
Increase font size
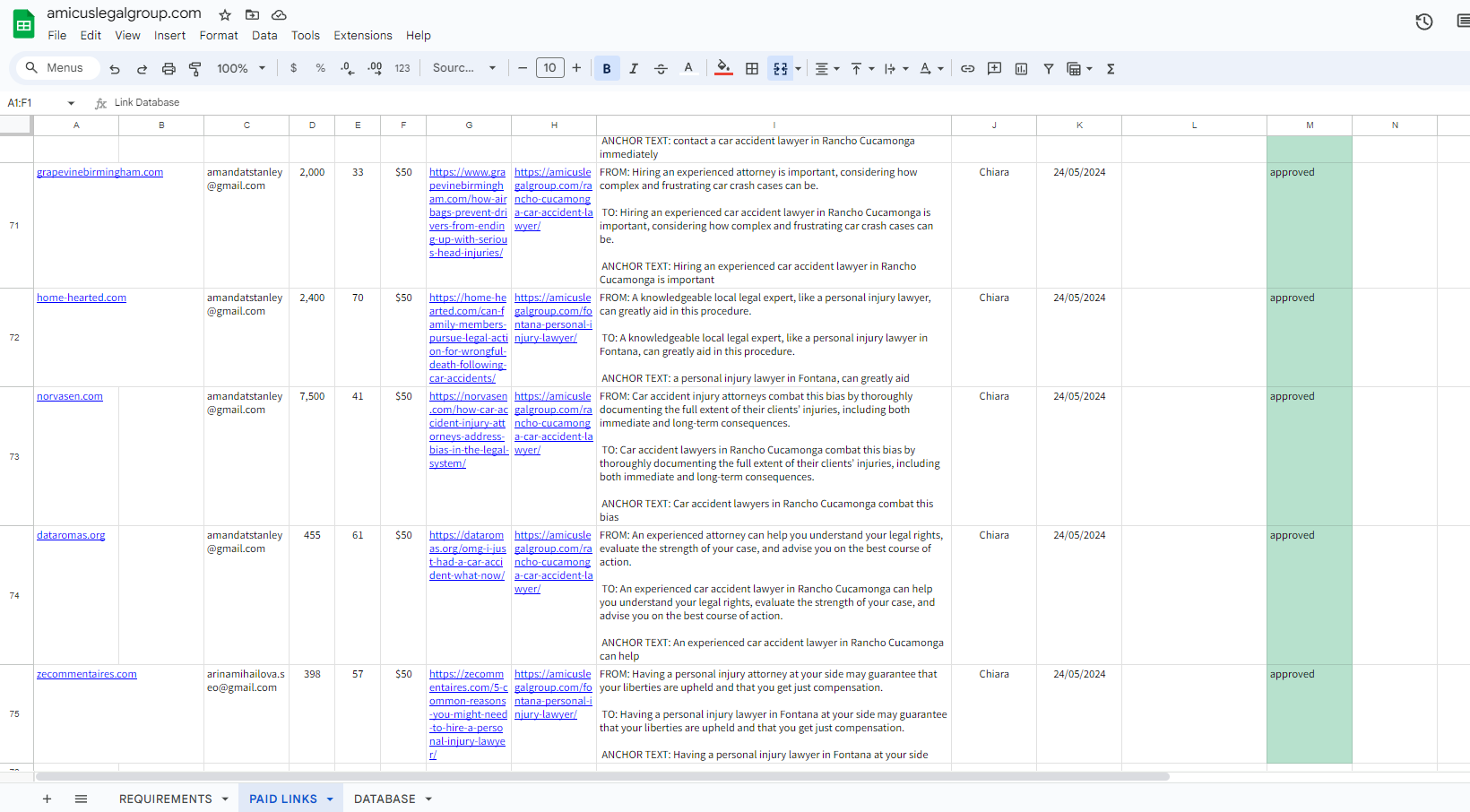coord(576,68)
